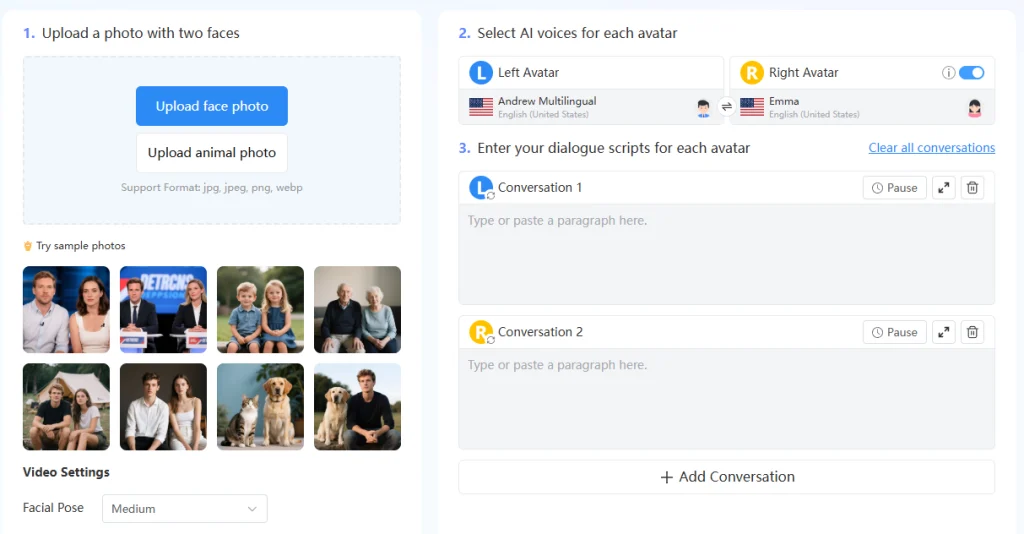The width and height of the screenshot is (1024, 534).
Task: Click the Left Avatar label
Action: click(x=528, y=72)
